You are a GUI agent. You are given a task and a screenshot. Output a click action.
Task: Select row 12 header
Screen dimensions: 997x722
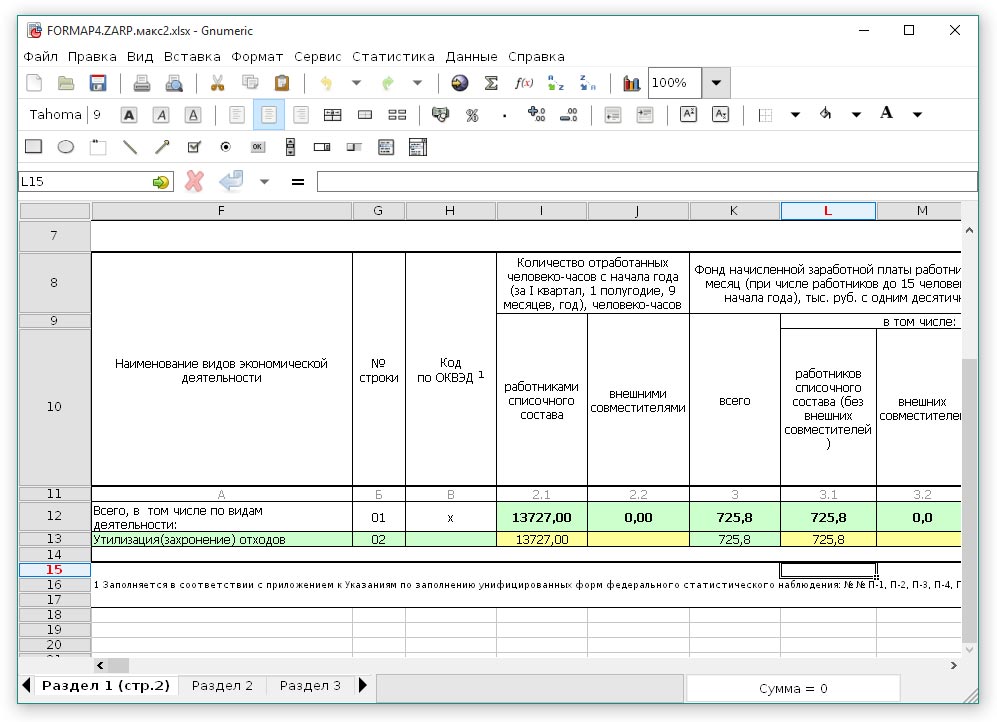pos(54,516)
